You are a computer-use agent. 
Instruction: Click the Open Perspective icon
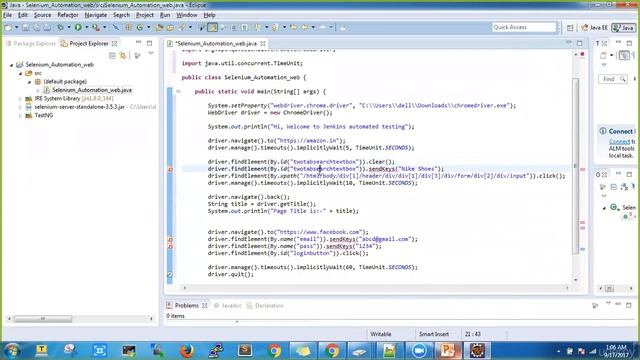(x=570, y=27)
